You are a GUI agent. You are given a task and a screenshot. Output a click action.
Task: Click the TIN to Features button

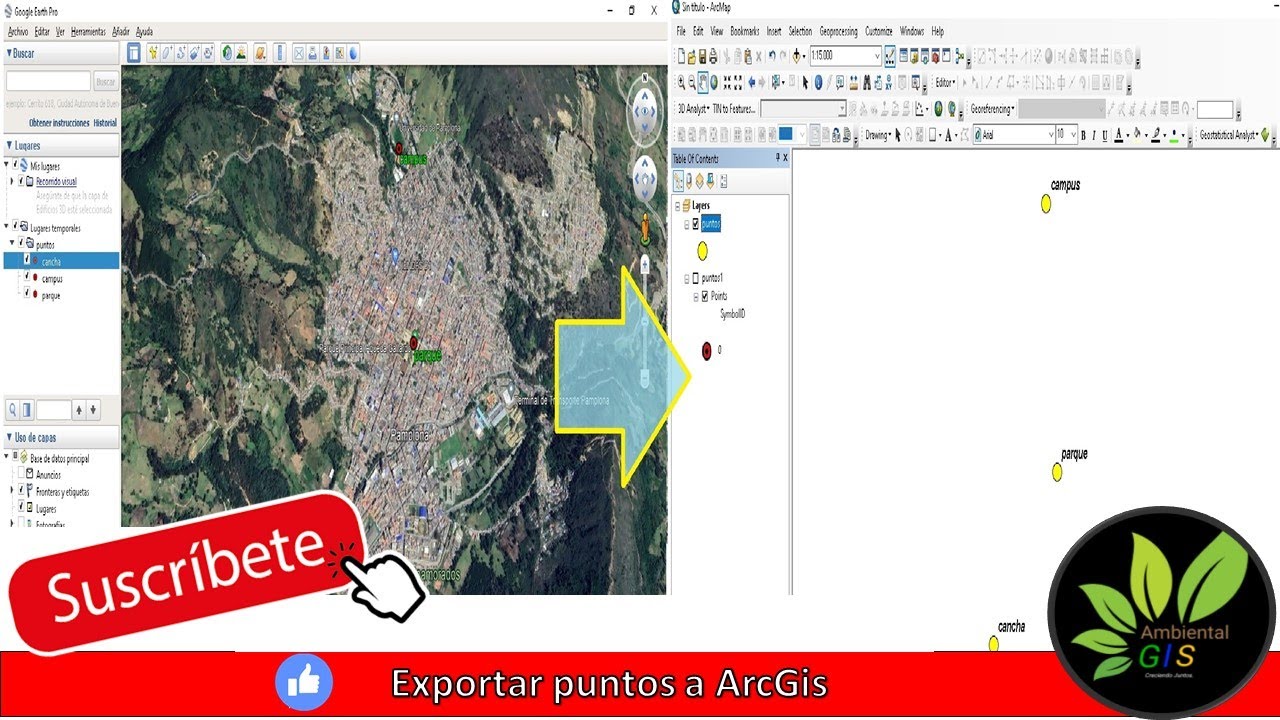735,108
